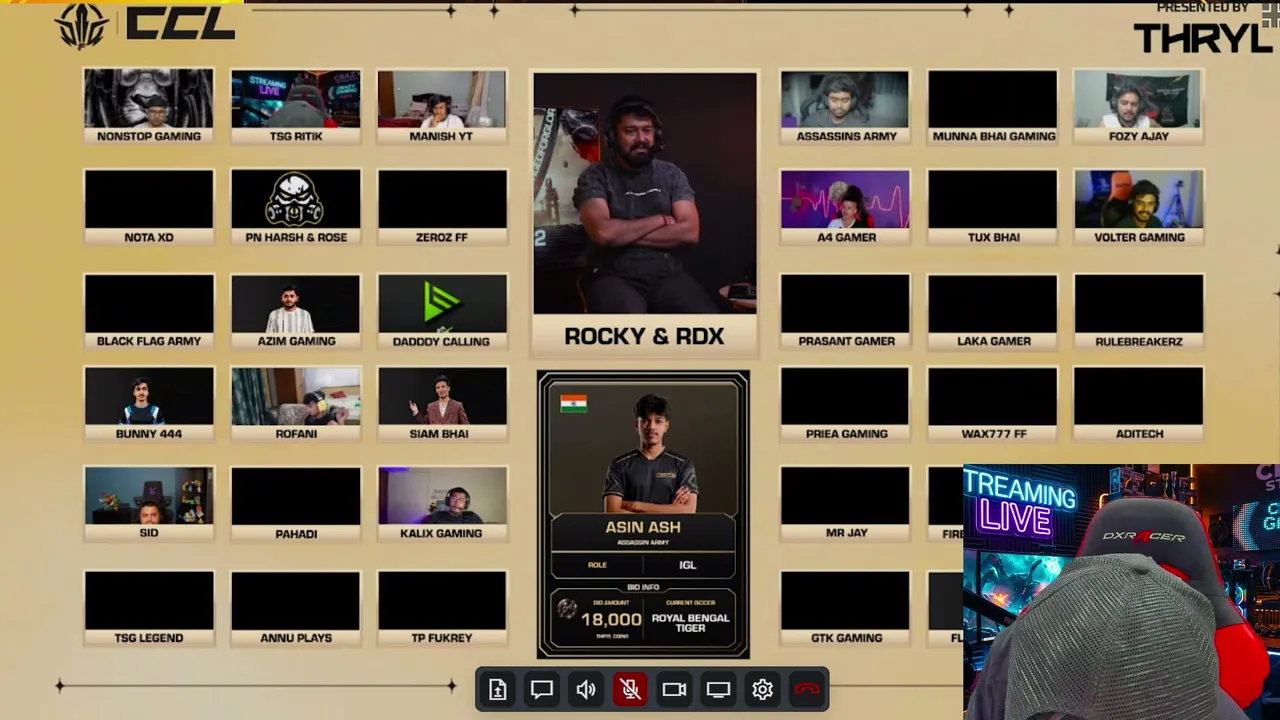Click the IGL role value
1280x720 pixels.
[x=688, y=565]
